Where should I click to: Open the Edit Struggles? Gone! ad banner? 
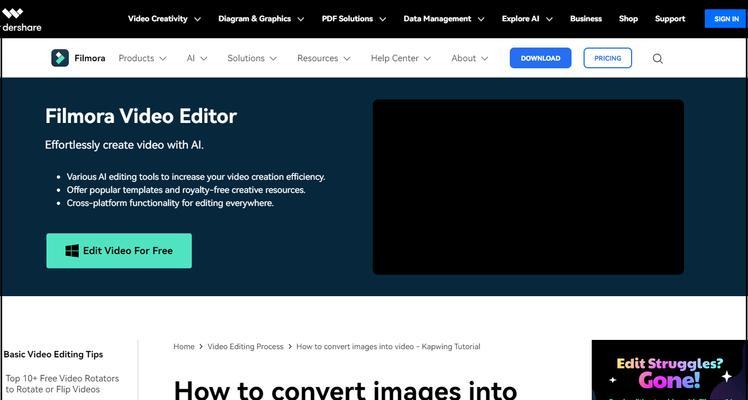point(669,370)
